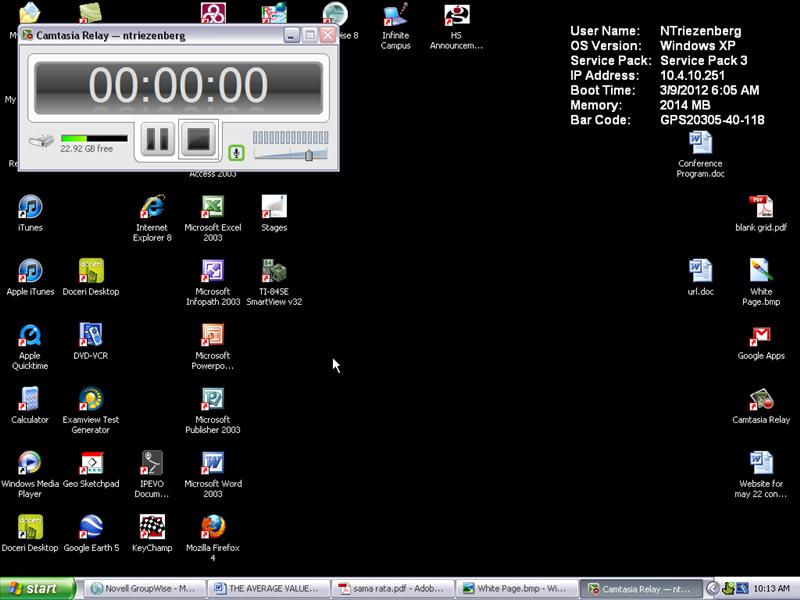Select the Internet Explorer 8 desktop icon
The height and width of the screenshot is (600, 800).
point(152,218)
